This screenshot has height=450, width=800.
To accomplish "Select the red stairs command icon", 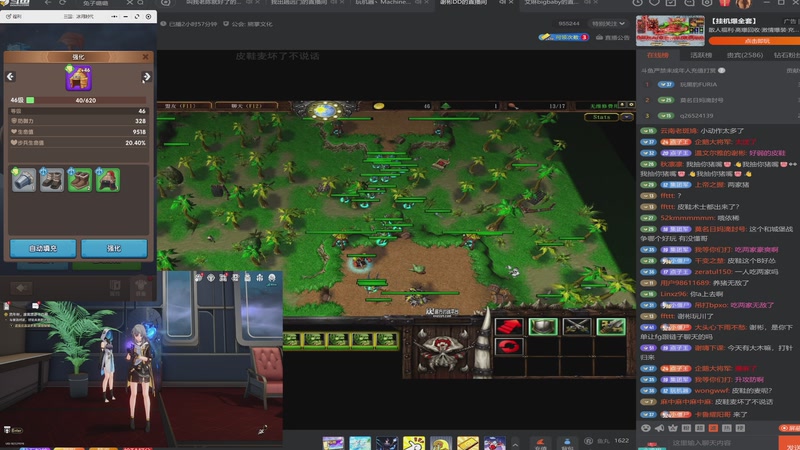I will (509, 326).
